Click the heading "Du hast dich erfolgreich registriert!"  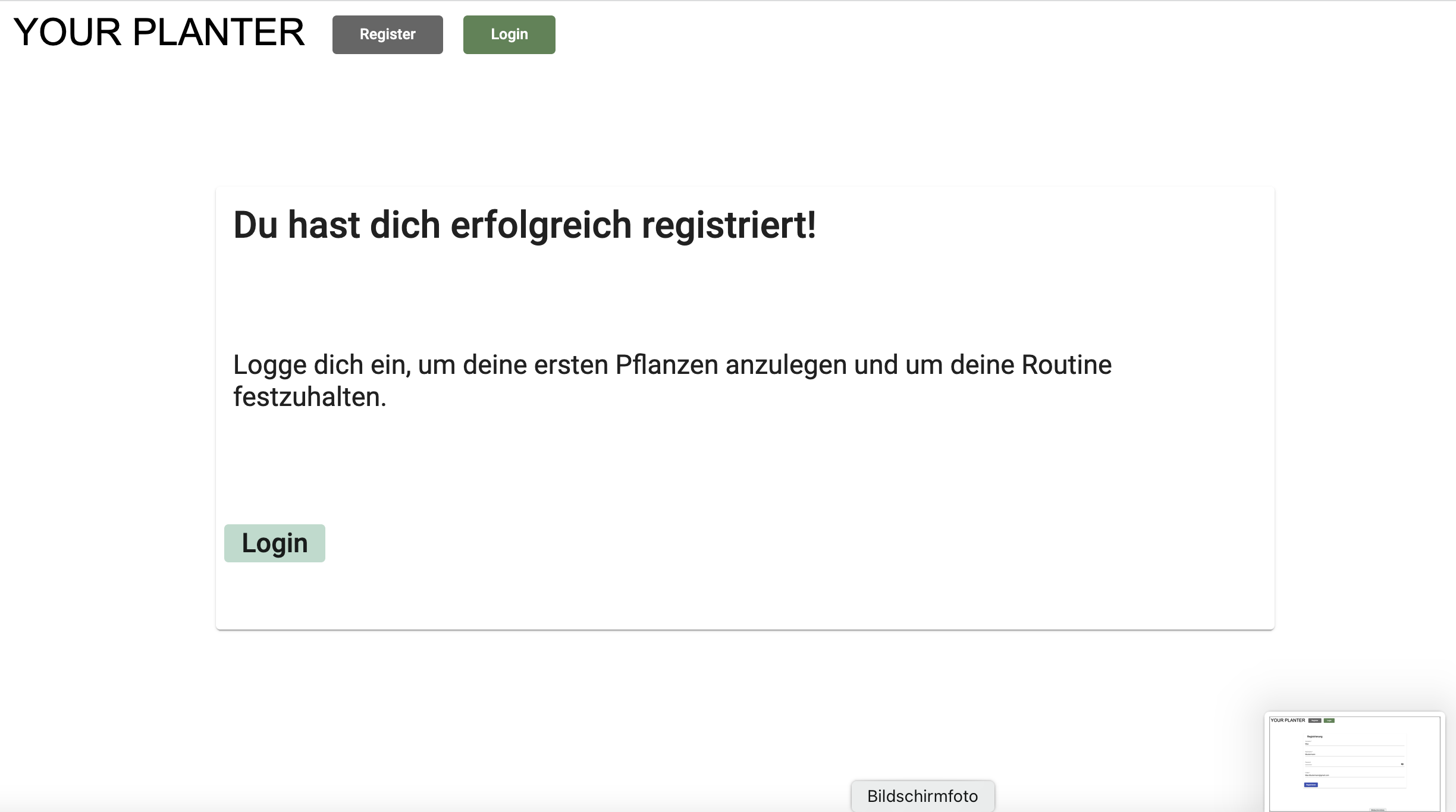point(524,225)
